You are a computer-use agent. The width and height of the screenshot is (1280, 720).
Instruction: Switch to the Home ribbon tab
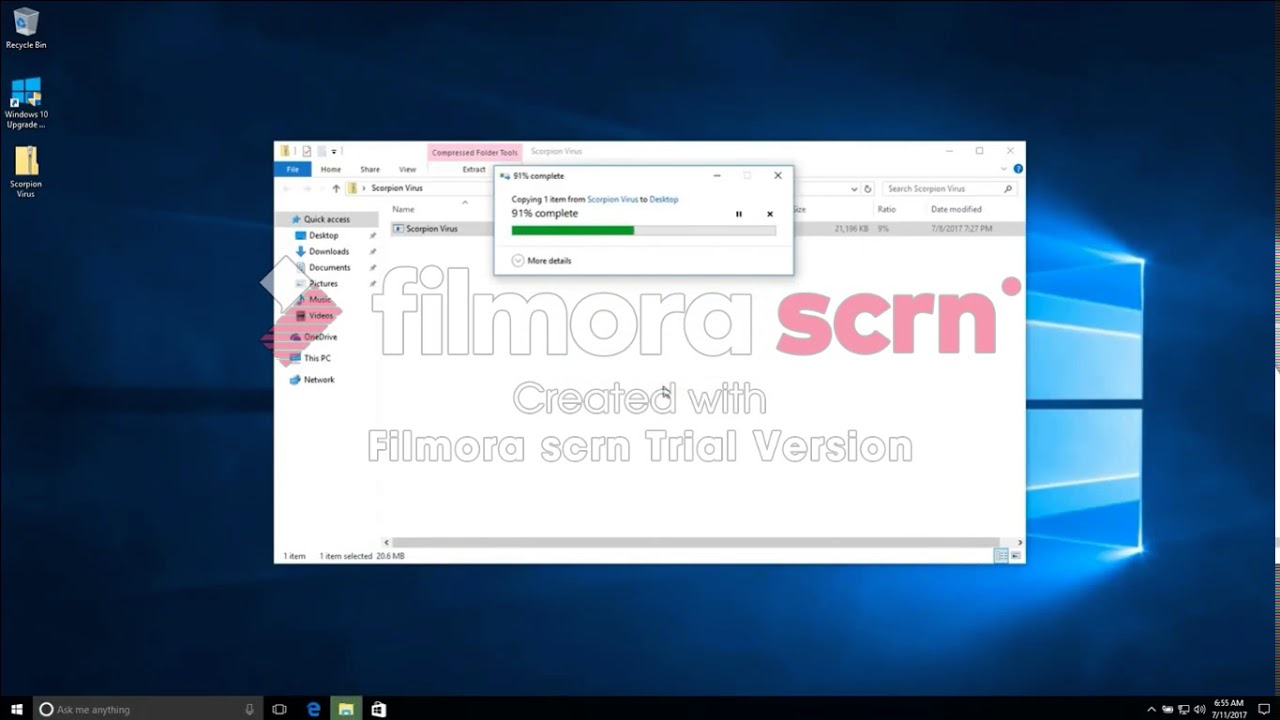tap(331, 169)
